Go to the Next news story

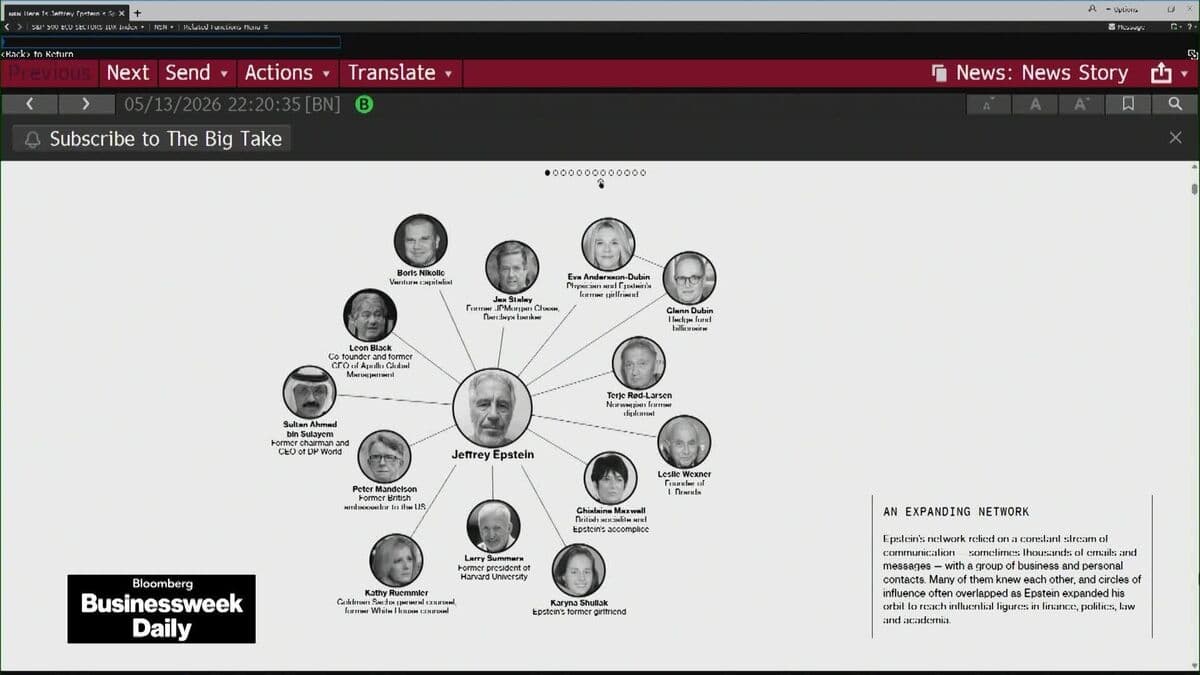click(x=128, y=73)
